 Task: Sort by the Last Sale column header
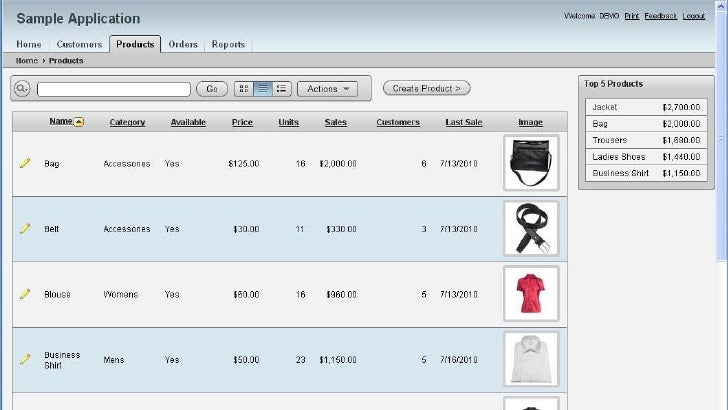click(x=464, y=122)
